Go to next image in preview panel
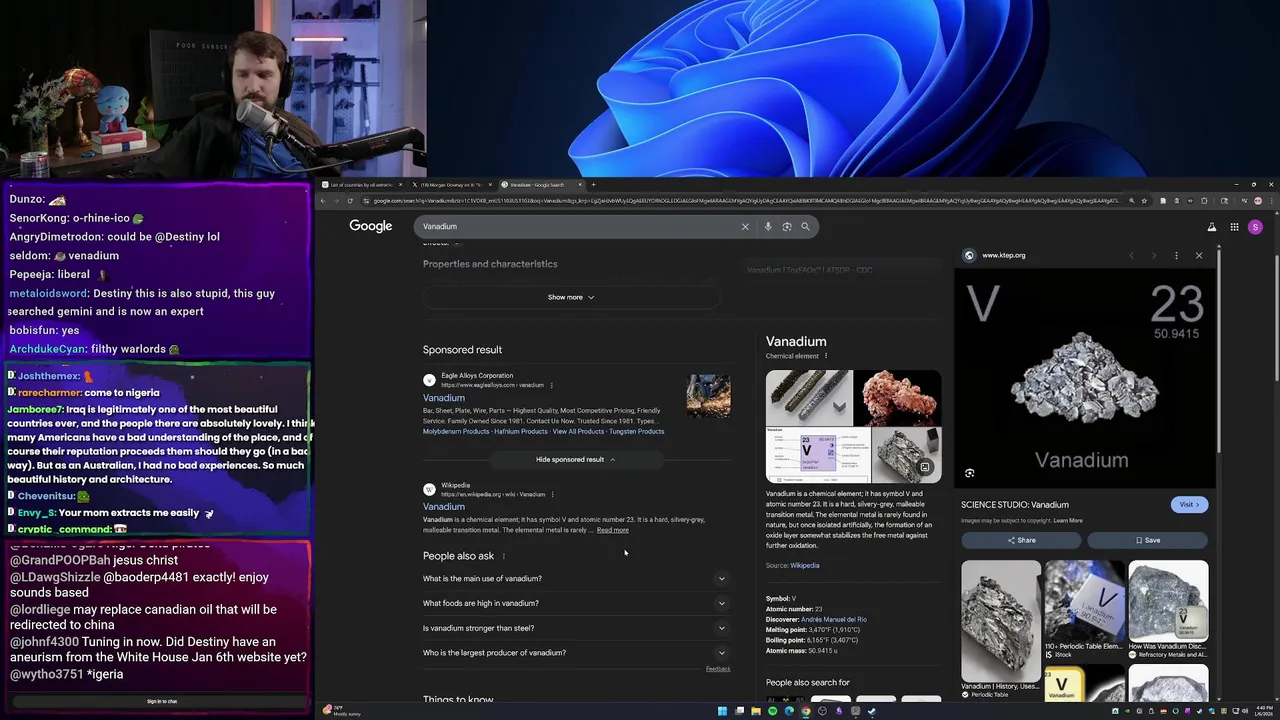The width and height of the screenshot is (1280, 720). [1154, 255]
